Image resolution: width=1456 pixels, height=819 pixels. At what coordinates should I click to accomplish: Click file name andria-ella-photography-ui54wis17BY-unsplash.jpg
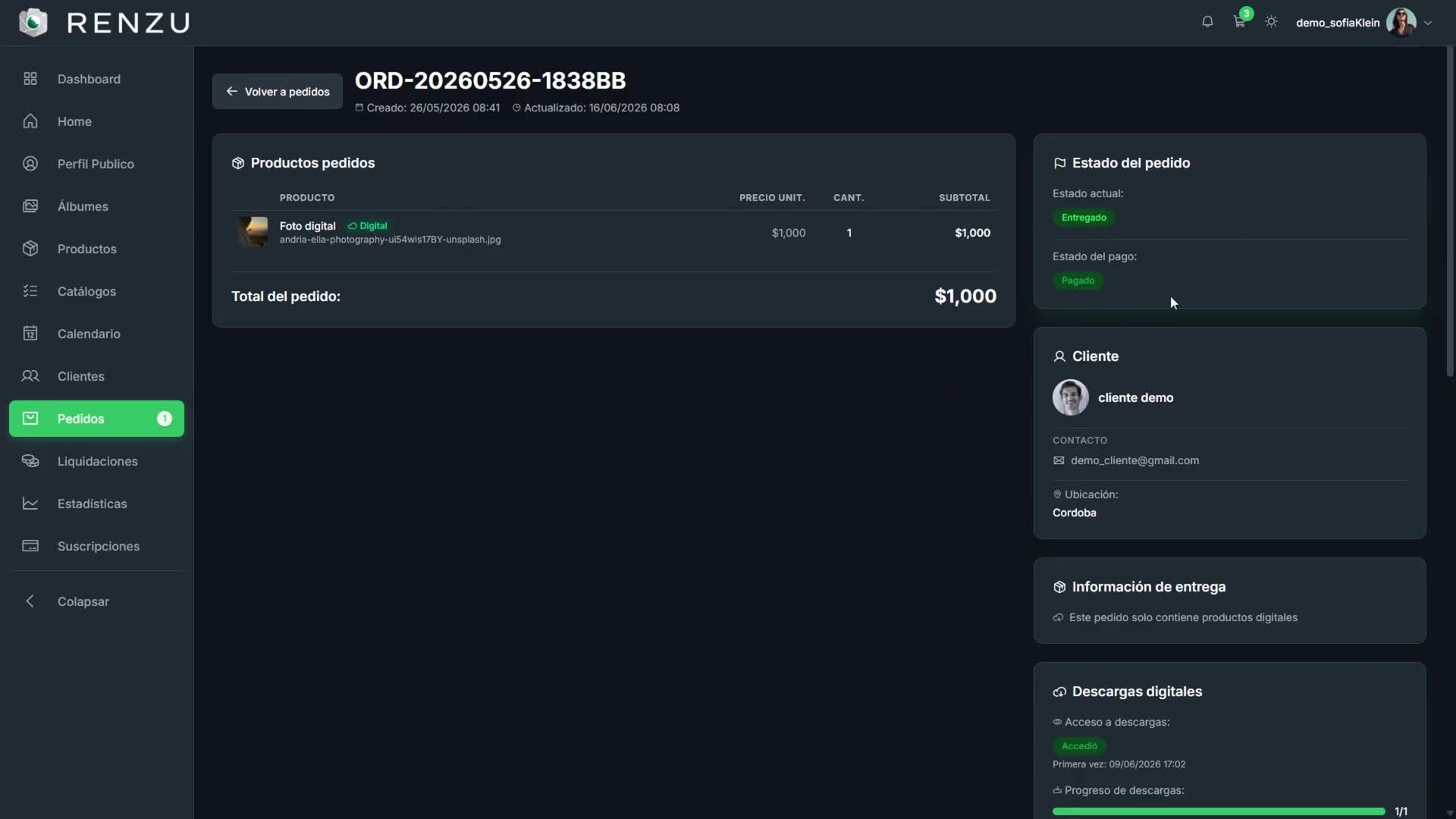point(390,240)
